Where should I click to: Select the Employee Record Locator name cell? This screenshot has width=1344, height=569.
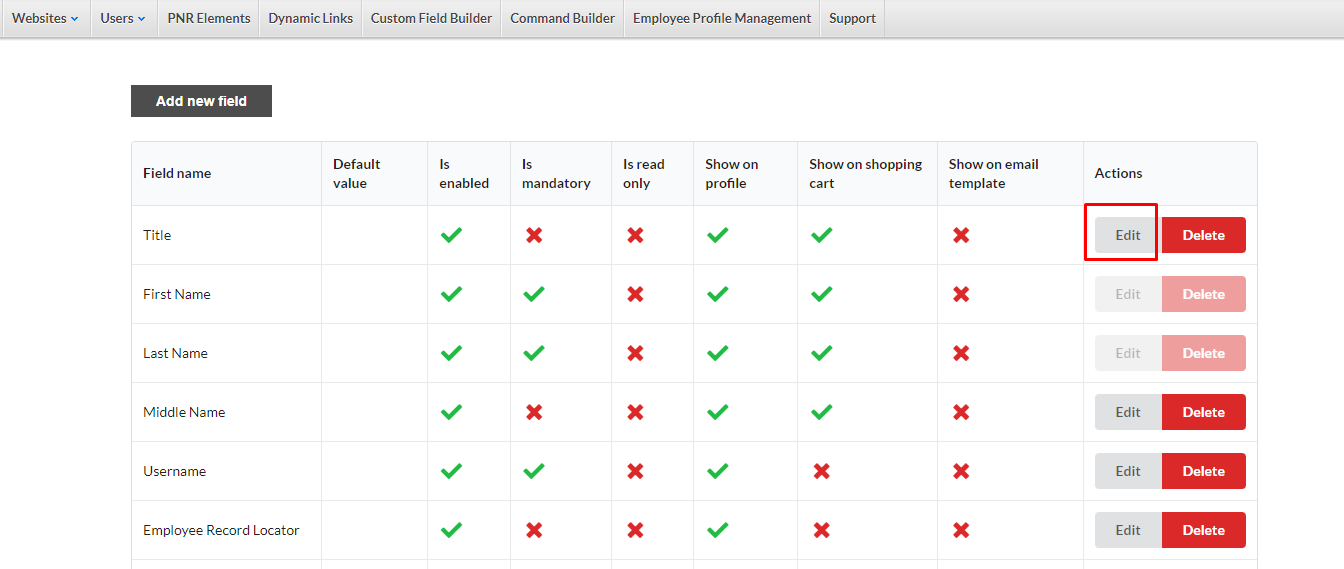pyautogui.click(x=226, y=530)
